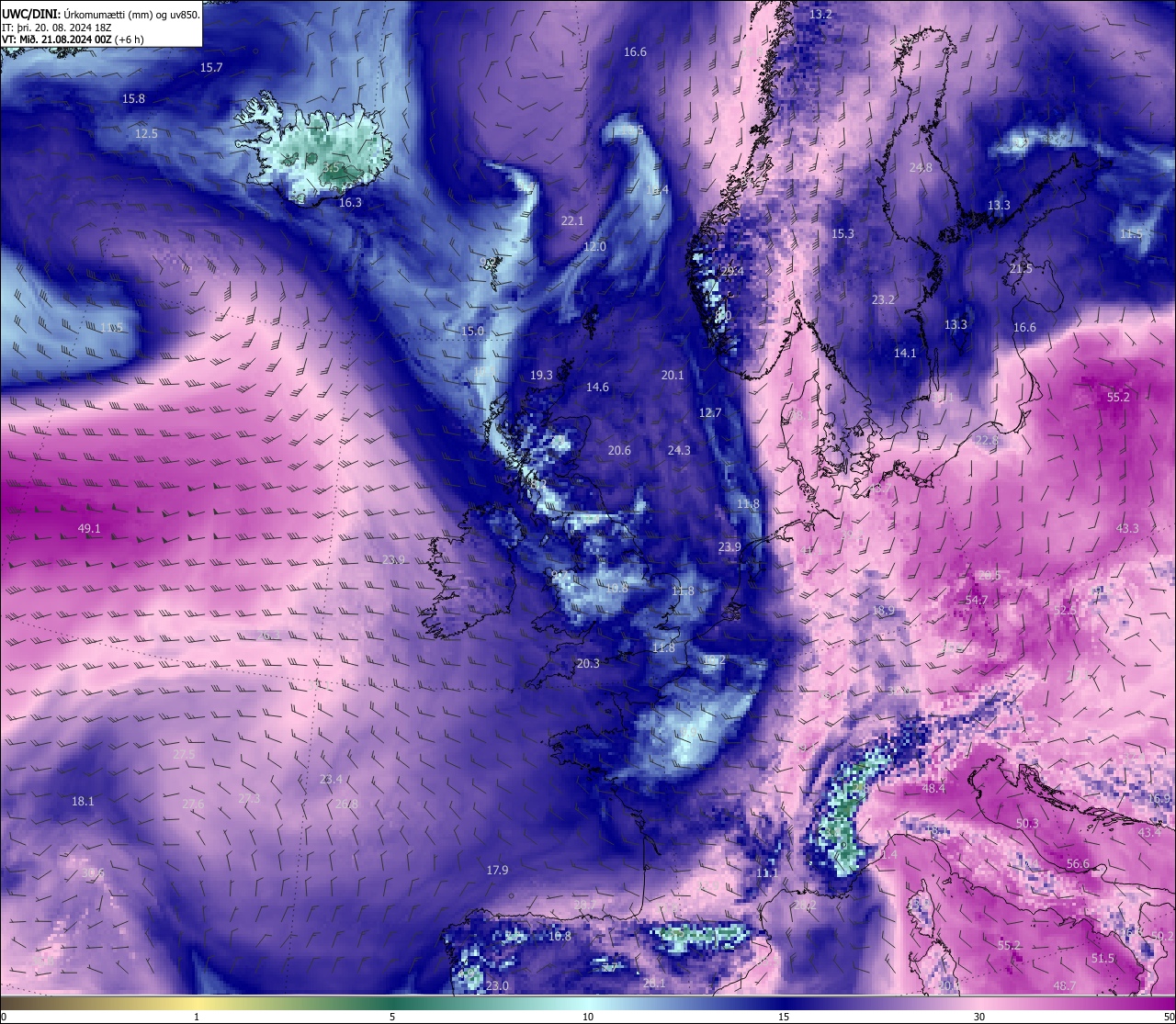
Task: Click the 20.1 value in the North Sea
Action: [673, 376]
